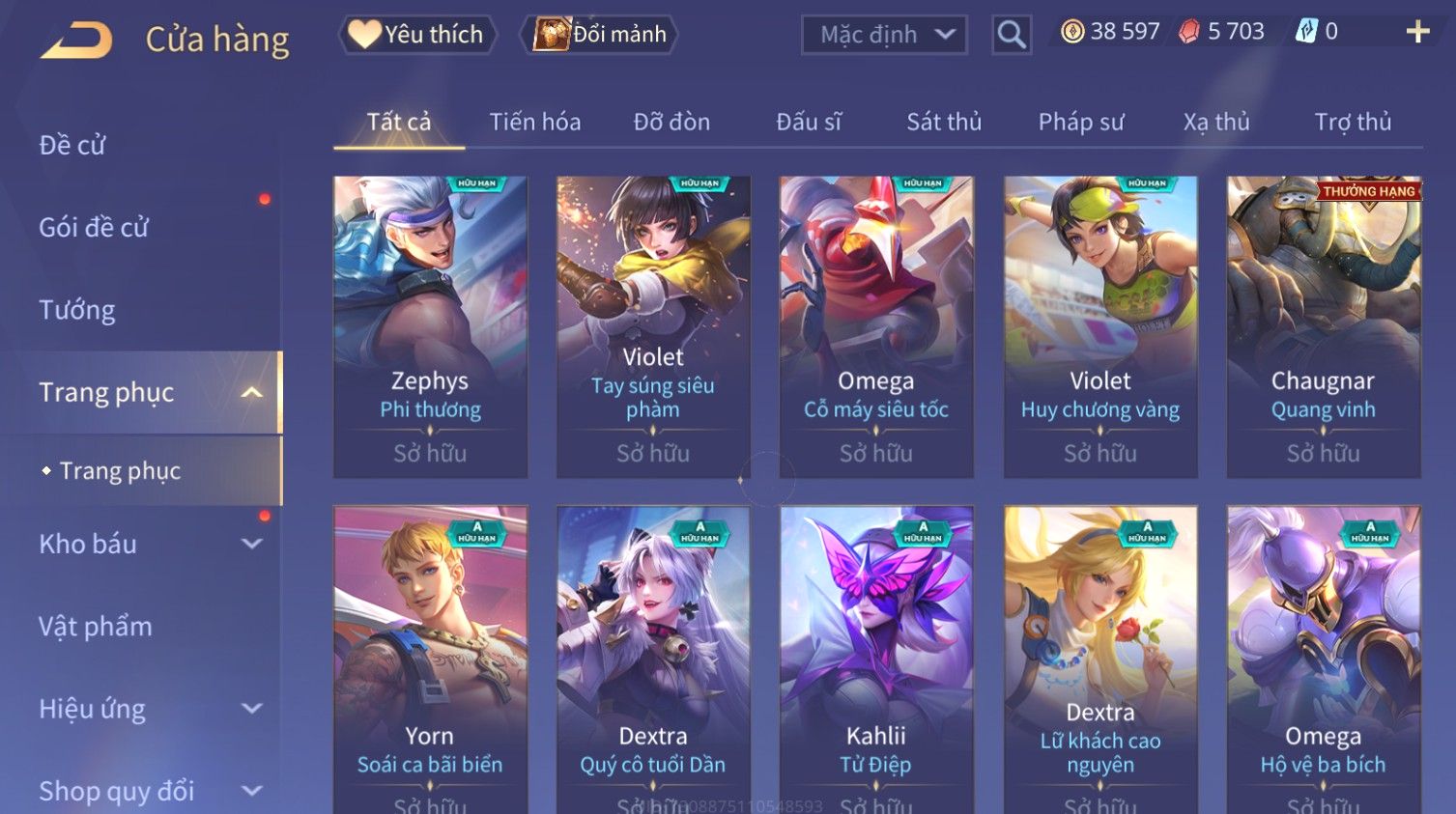Expand the Hiệu ứng section
The image size is (1456, 814).
point(251,709)
